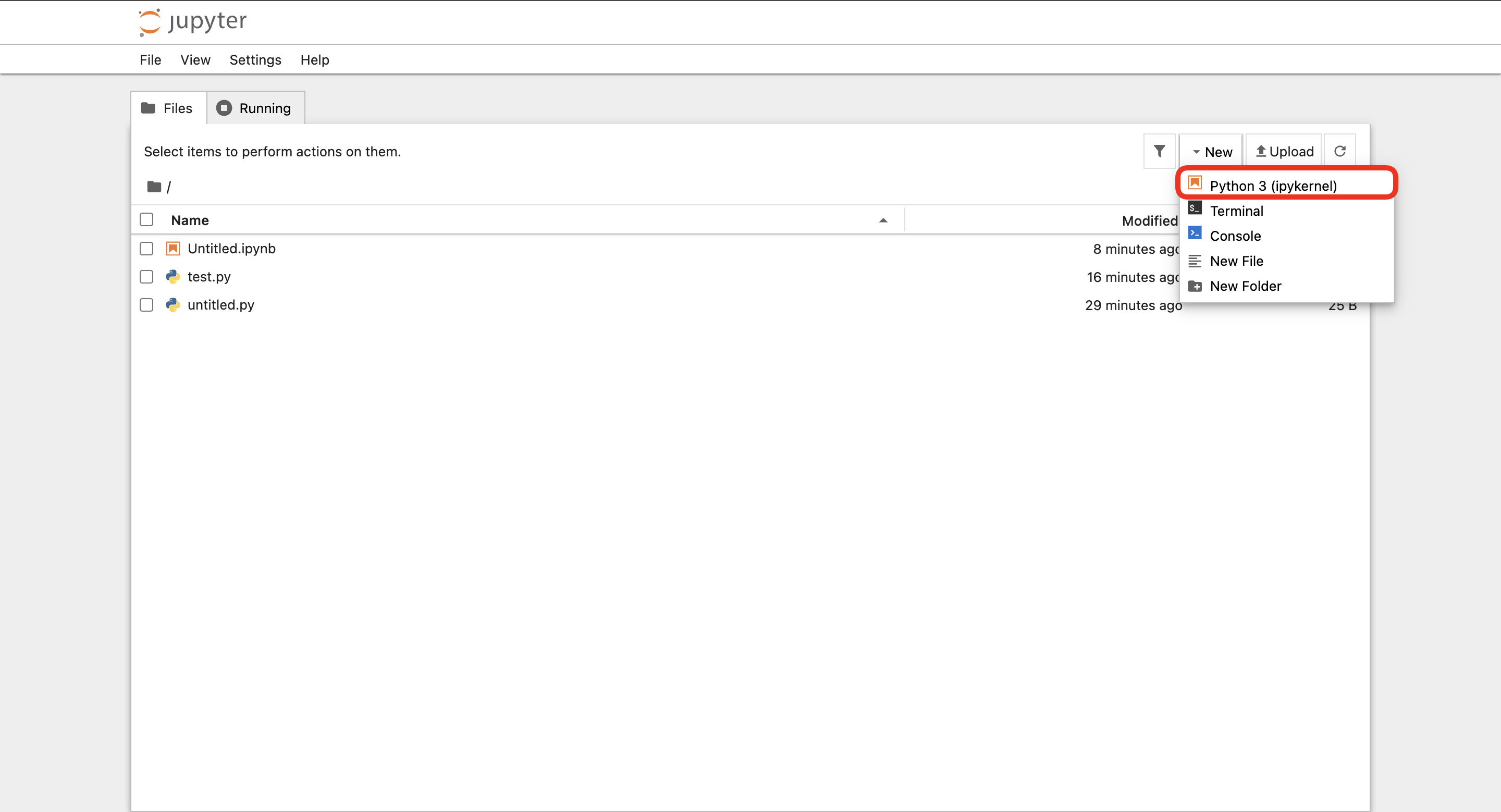Viewport: 1501px width, 812px height.
Task: Toggle the select-all checkbox in the header
Action: coord(147,219)
